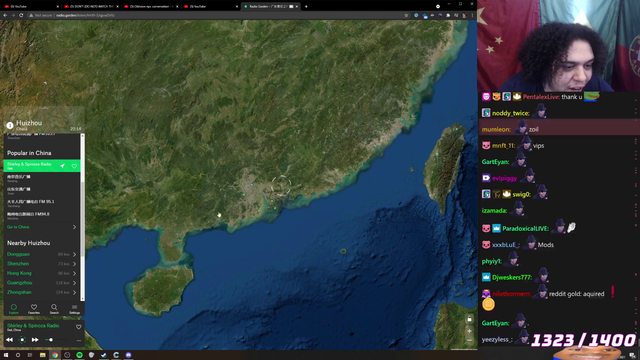Image resolution: width=640 pixels, height=360 pixels.
Task: Select the station ending in FM94.8
Action: [x=42, y=215]
